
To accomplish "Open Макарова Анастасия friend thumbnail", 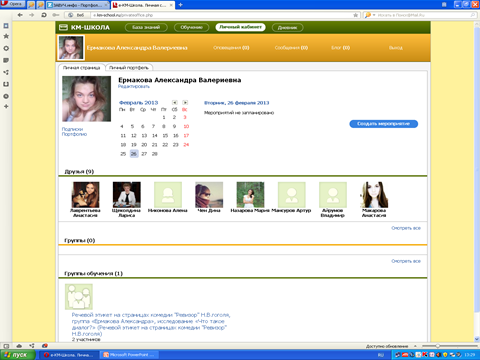I will click(374, 195).
